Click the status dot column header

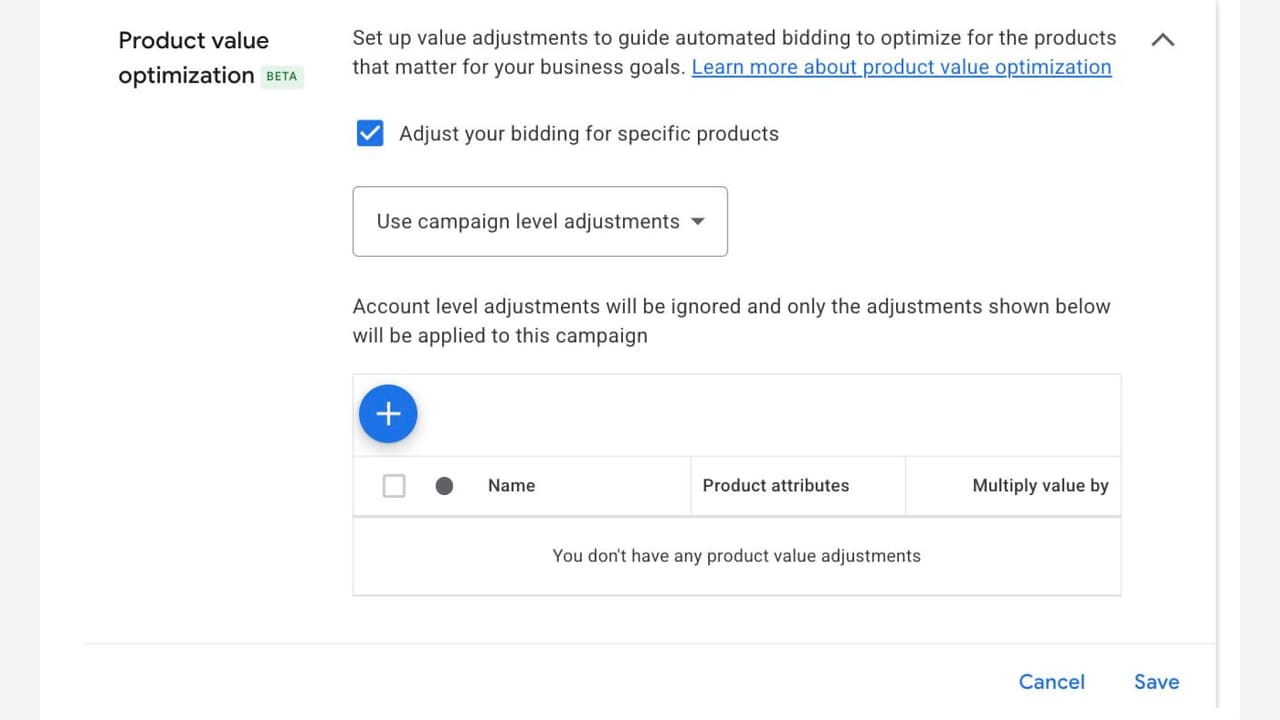(x=445, y=486)
